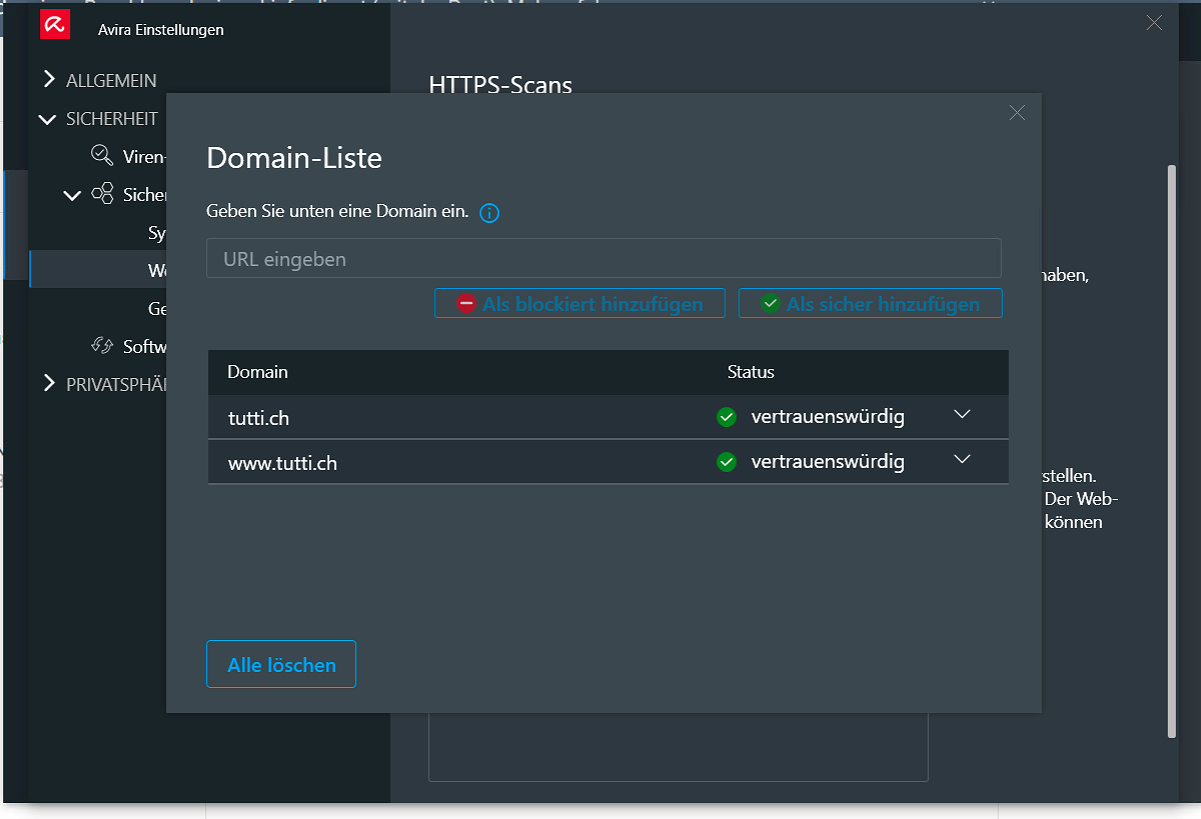Viewport: 1201px width, 819px height.
Task: Collapse the SICHERHEIT section
Action: coord(47,119)
